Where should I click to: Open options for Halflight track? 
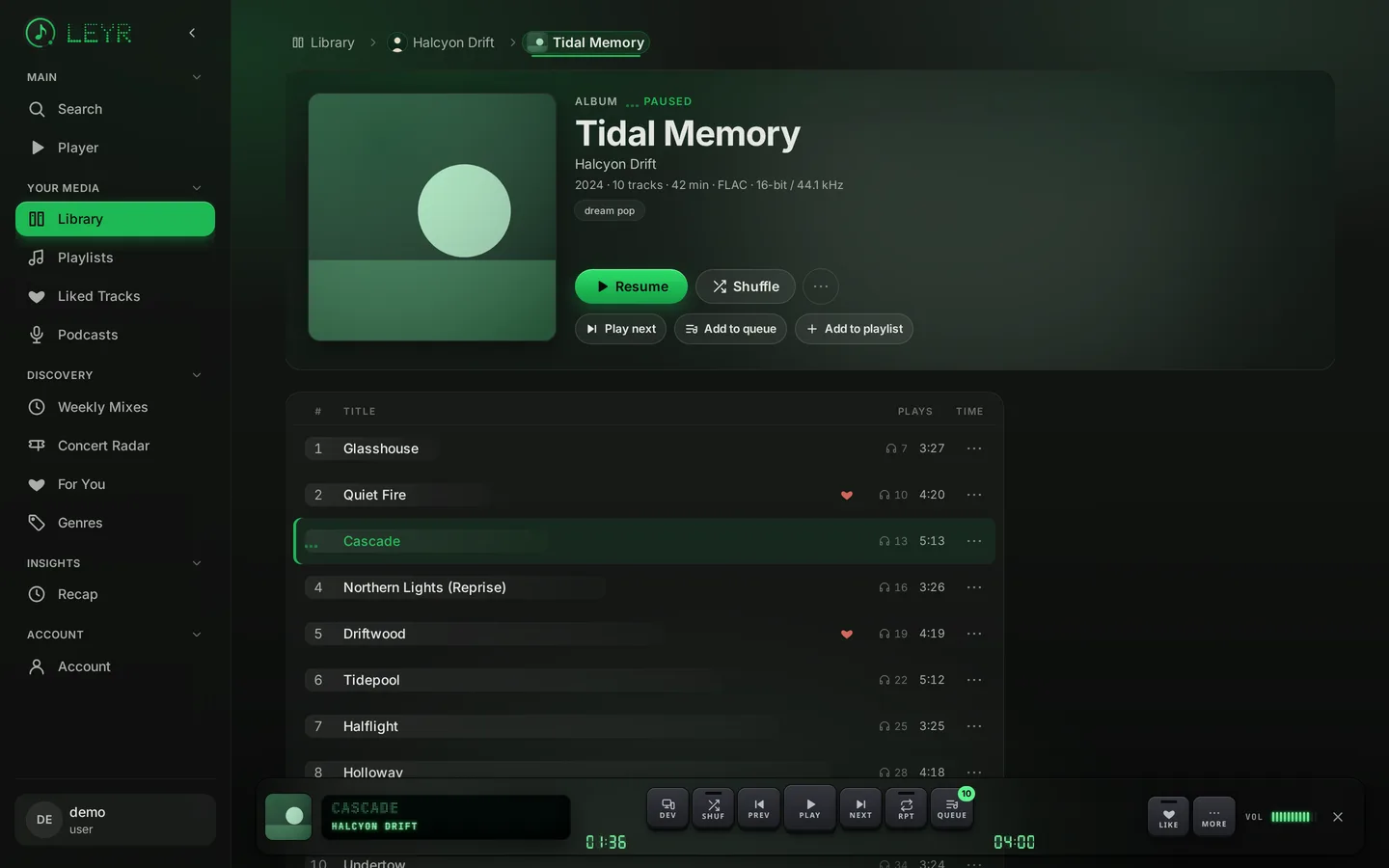click(974, 726)
